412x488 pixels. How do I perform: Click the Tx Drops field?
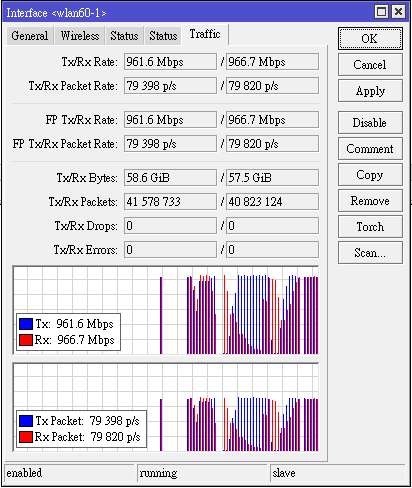tap(170, 226)
